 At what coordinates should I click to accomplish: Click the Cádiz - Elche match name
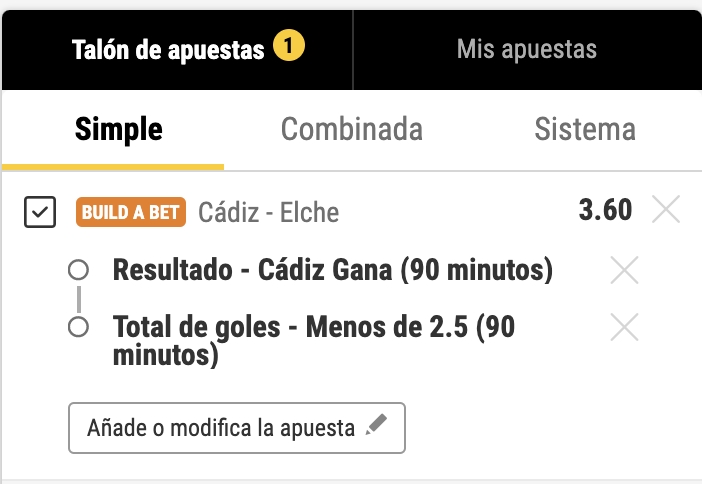pyautogui.click(x=269, y=212)
